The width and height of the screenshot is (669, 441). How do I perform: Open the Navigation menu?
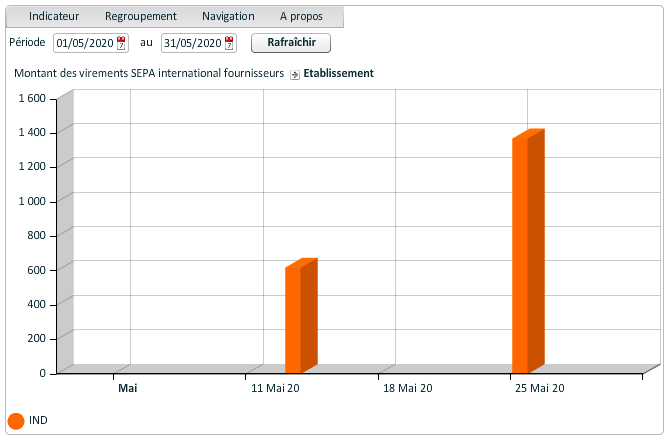pyautogui.click(x=228, y=17)
